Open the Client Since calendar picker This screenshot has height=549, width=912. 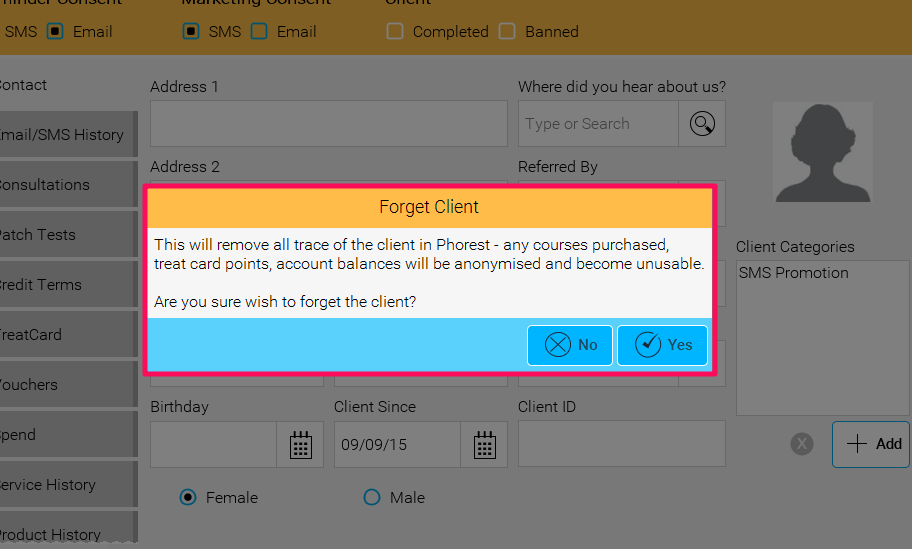point(484,445)
